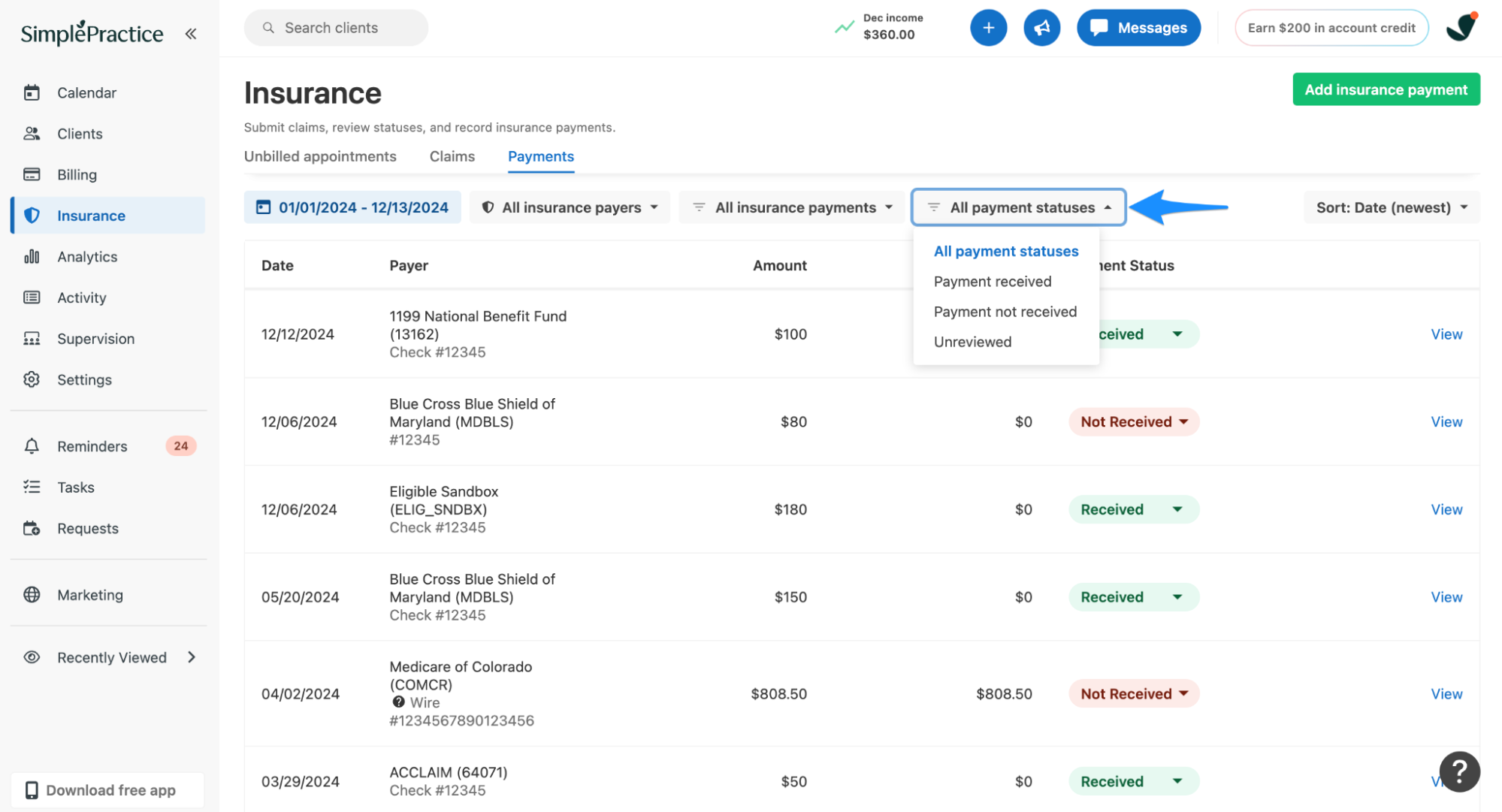The image size is (1502, 812).
Task: Click the Payer column header
Action: tap(409, 265)
